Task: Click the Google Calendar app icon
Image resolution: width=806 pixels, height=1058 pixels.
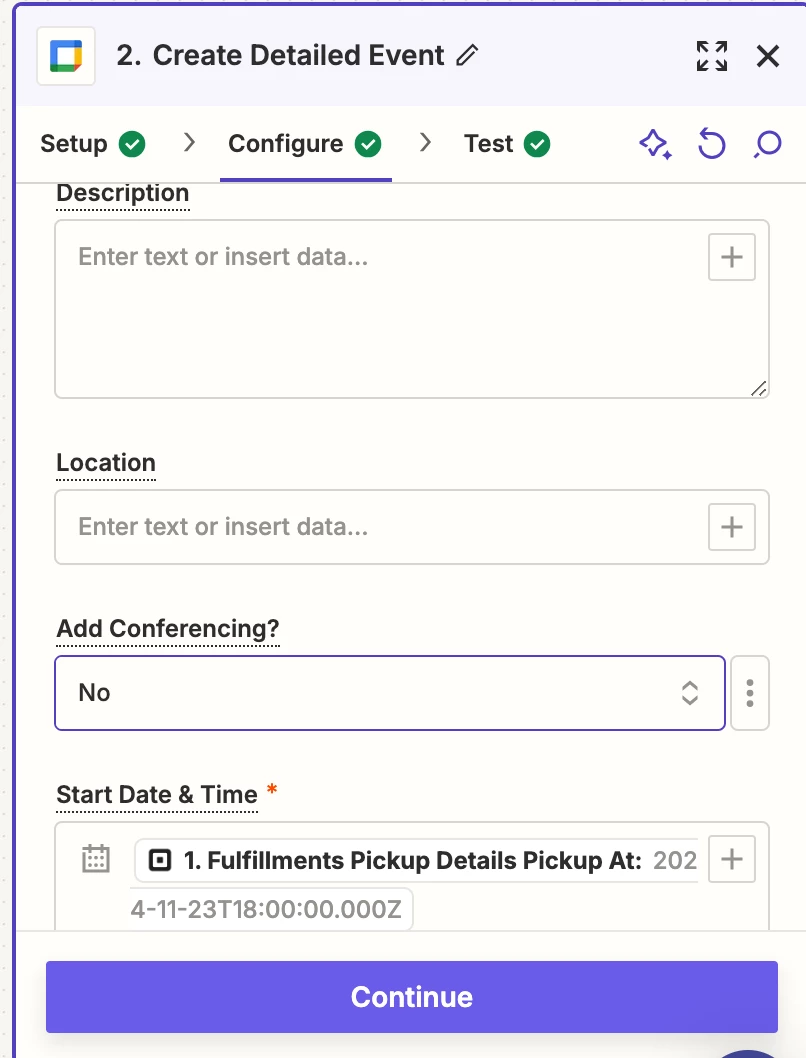Action: 66,56
